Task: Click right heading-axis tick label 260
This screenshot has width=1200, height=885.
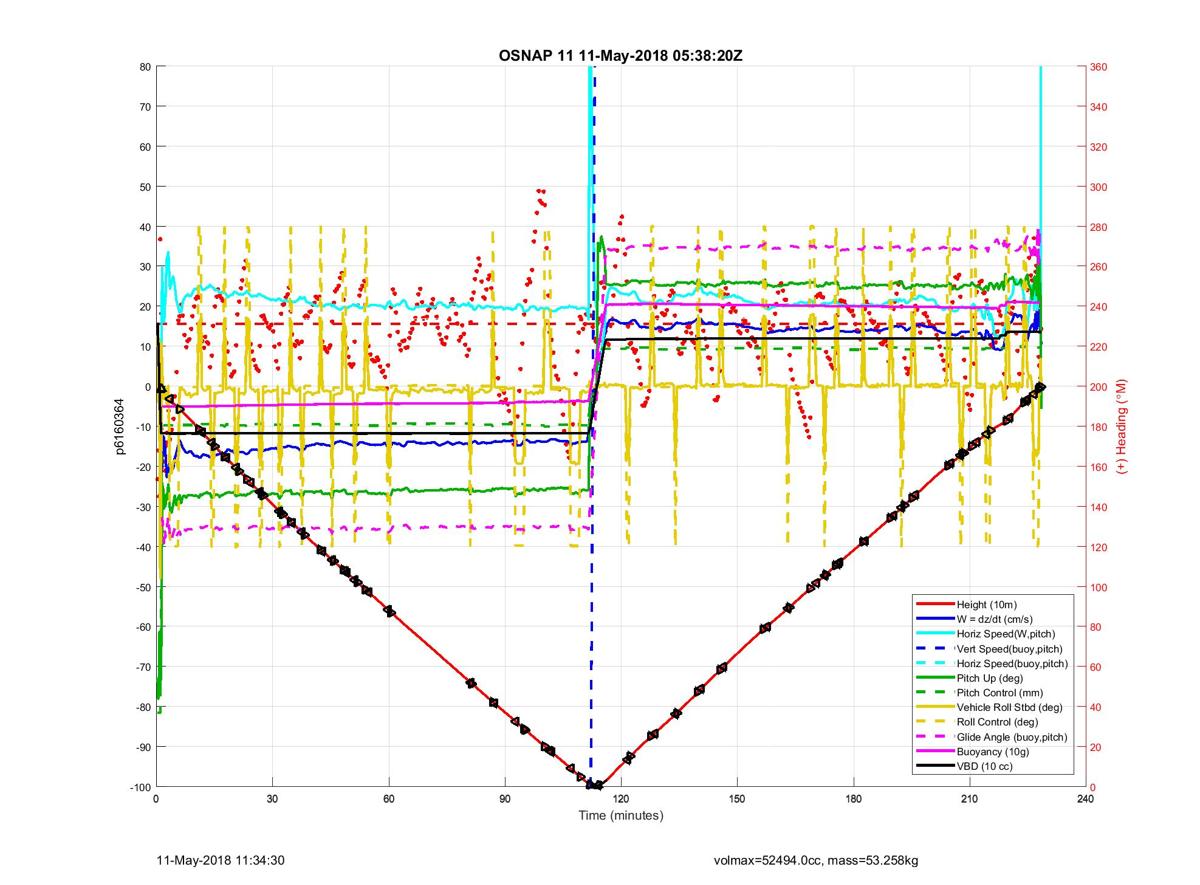Action: point(1100,267)
